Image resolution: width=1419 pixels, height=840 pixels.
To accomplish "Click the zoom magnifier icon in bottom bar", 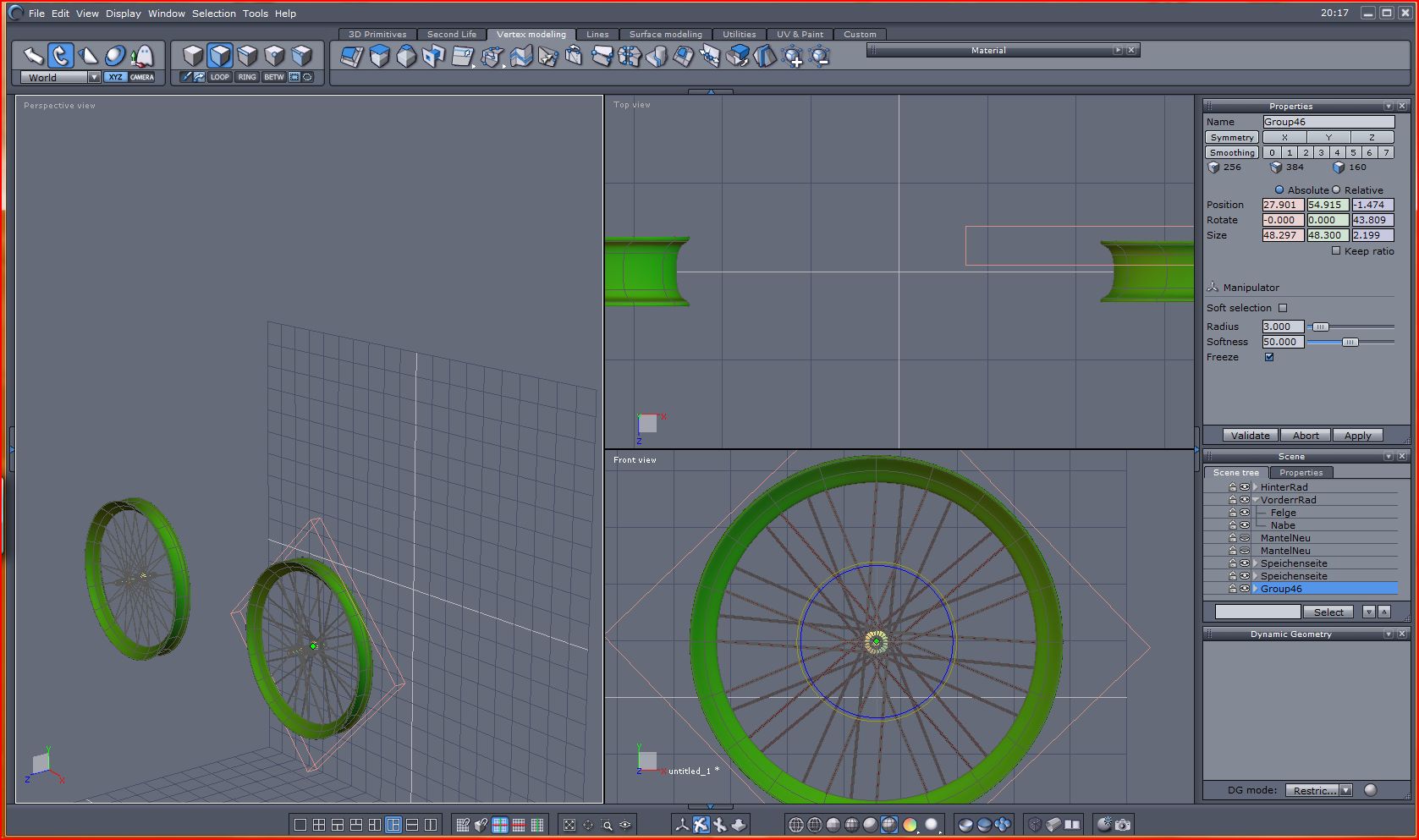I will coord(607,824).
